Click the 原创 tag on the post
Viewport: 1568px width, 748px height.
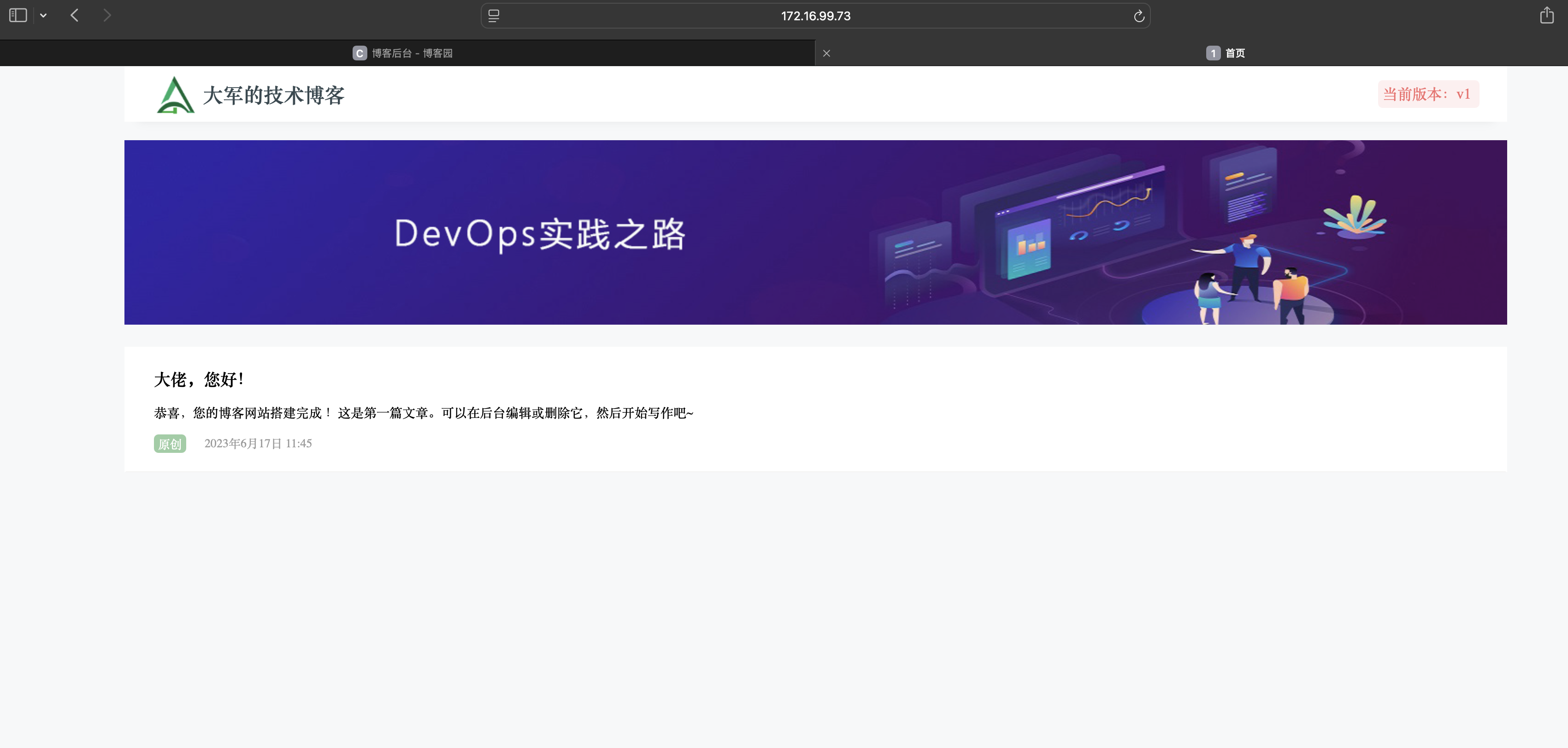pyautogui.click(x=170, y=444)
